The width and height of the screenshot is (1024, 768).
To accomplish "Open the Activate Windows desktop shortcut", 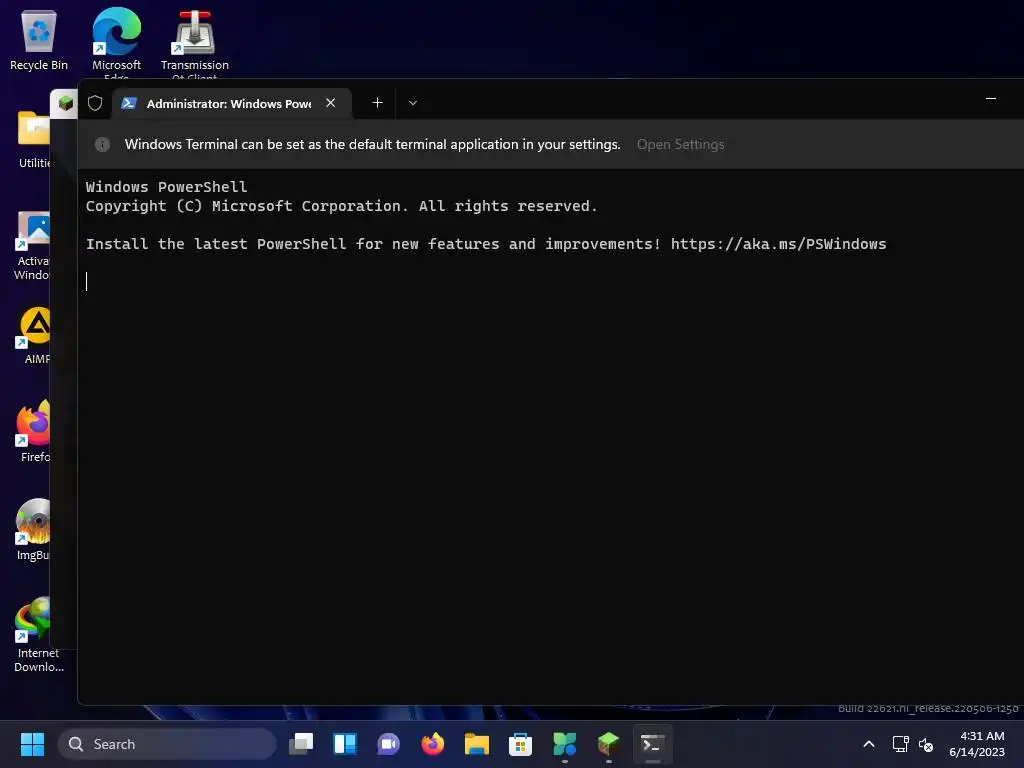I will coord(33,246).
